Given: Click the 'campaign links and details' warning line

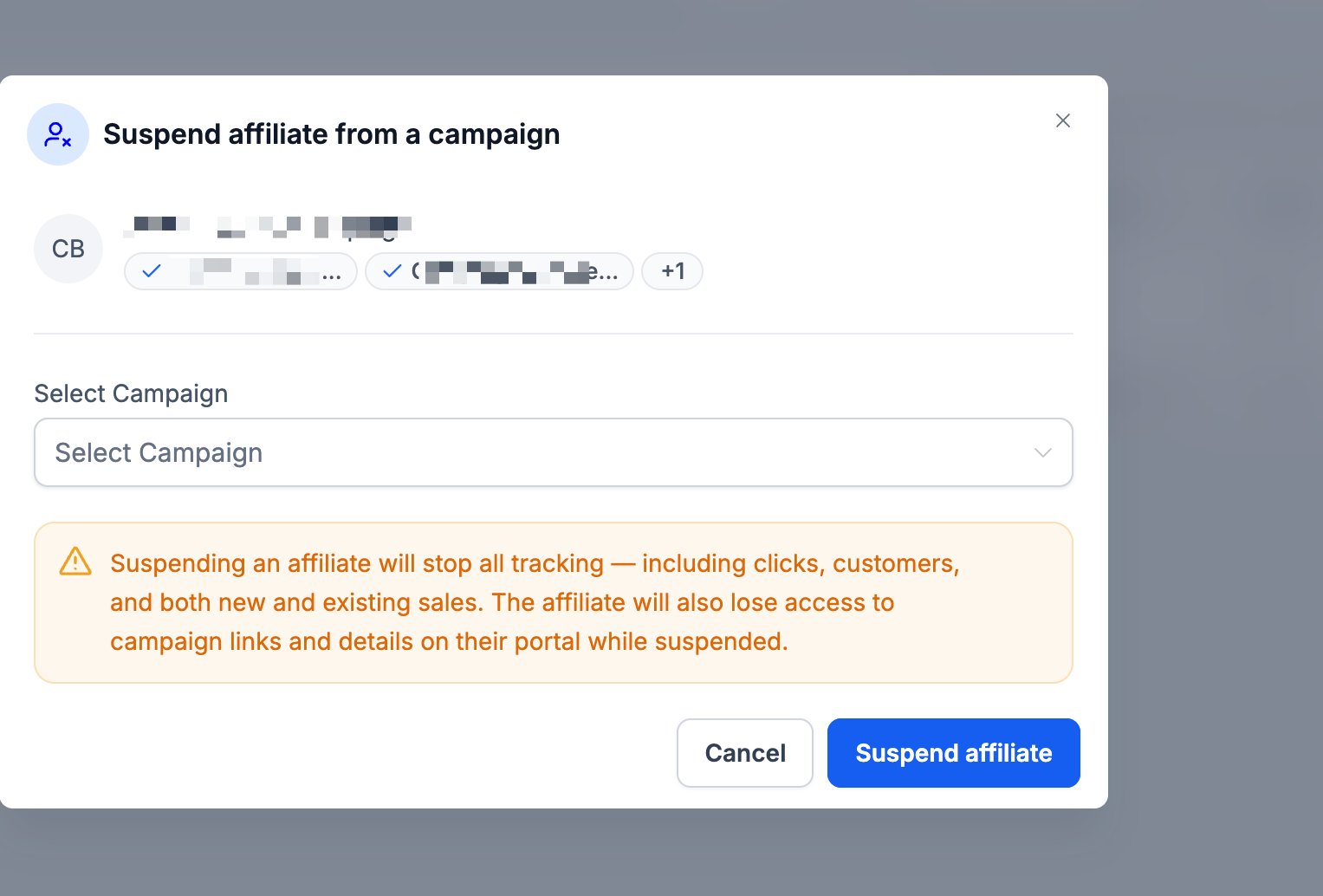Looking at the screenshot, I should (x=450, y=641).
